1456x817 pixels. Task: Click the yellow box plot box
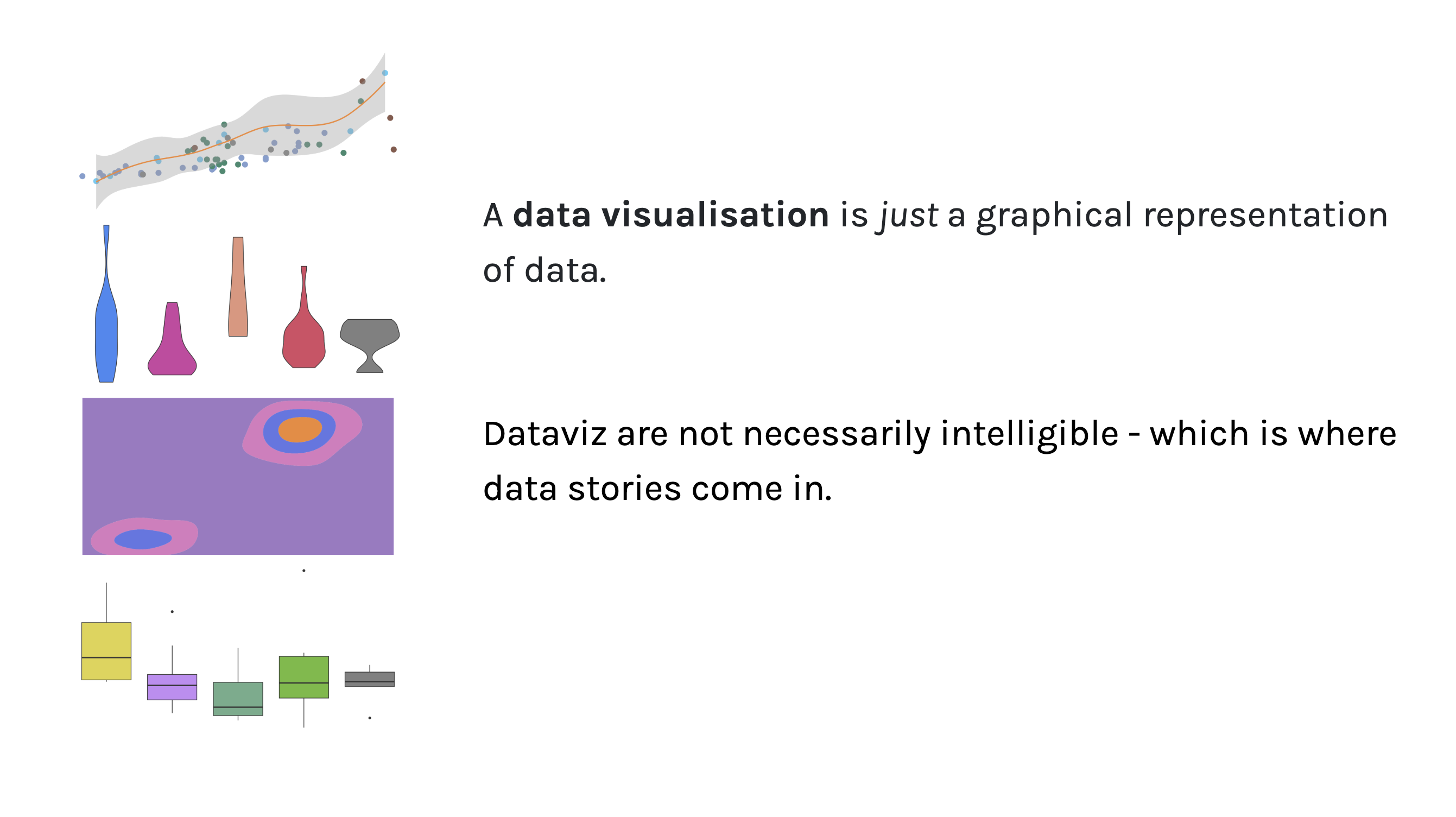(106, 641)
